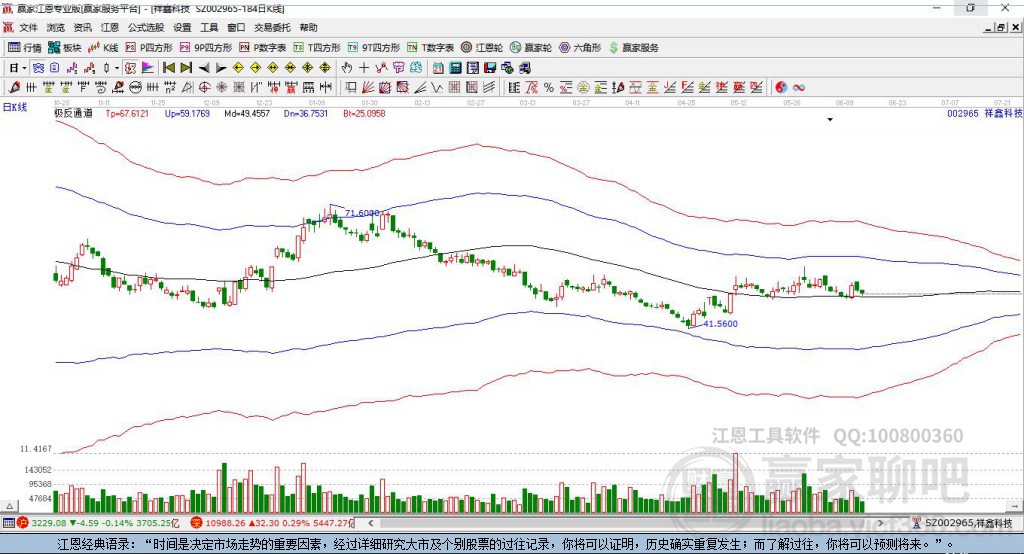
Task: Click the 002965 祥鑫科技 stock label
Action: coord(984,113)
